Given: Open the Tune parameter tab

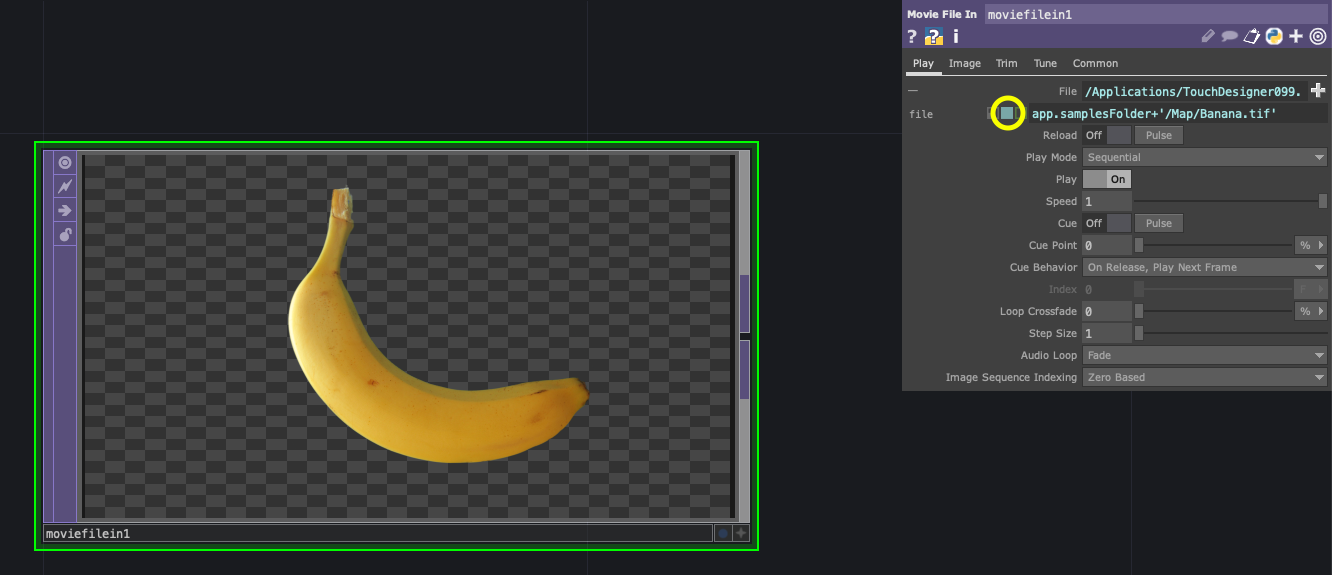Looking at the screenshot, I should pyautogui.click(x=1045, y=63).
